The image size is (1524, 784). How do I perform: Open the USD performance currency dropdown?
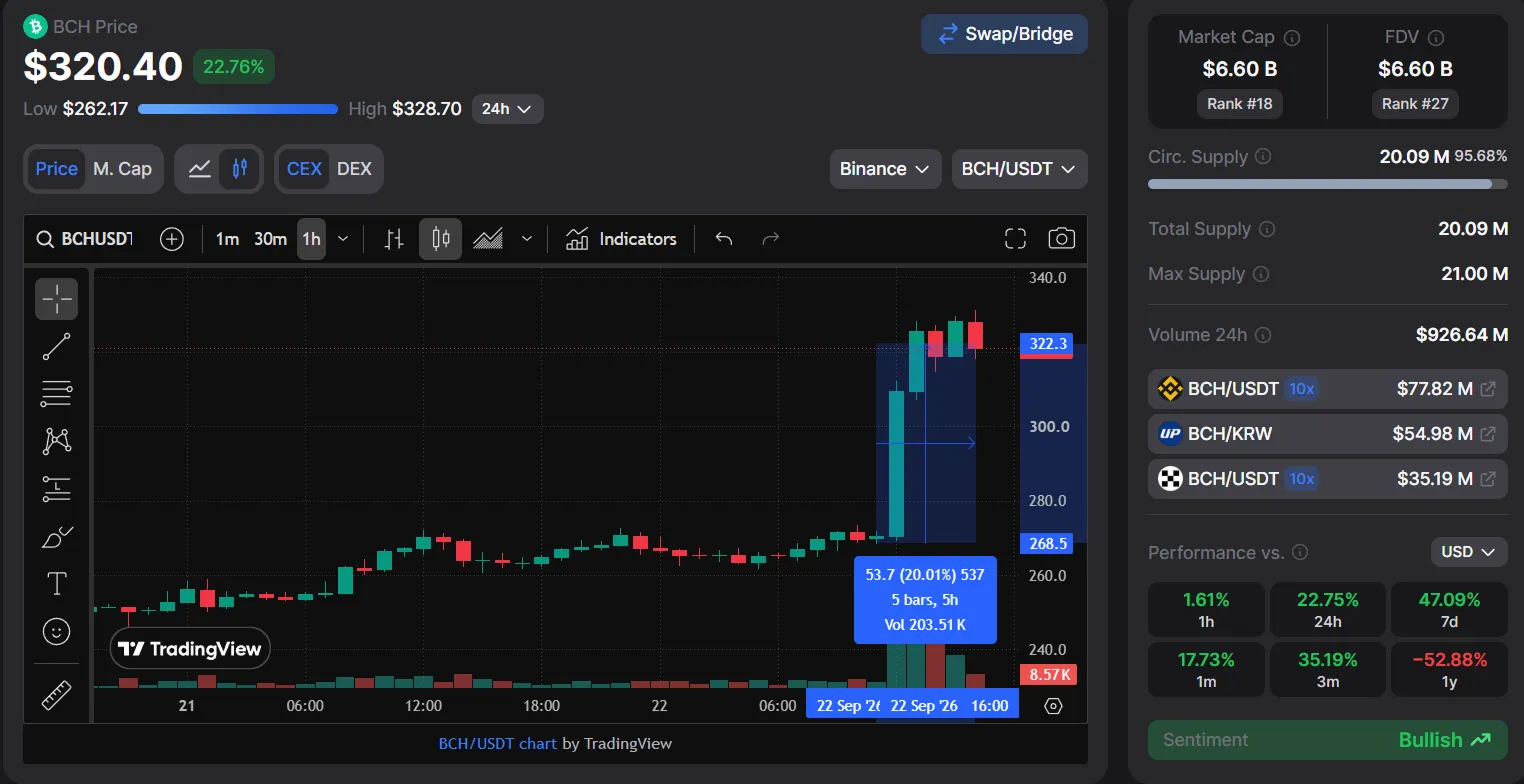[x=1469, y=552]
